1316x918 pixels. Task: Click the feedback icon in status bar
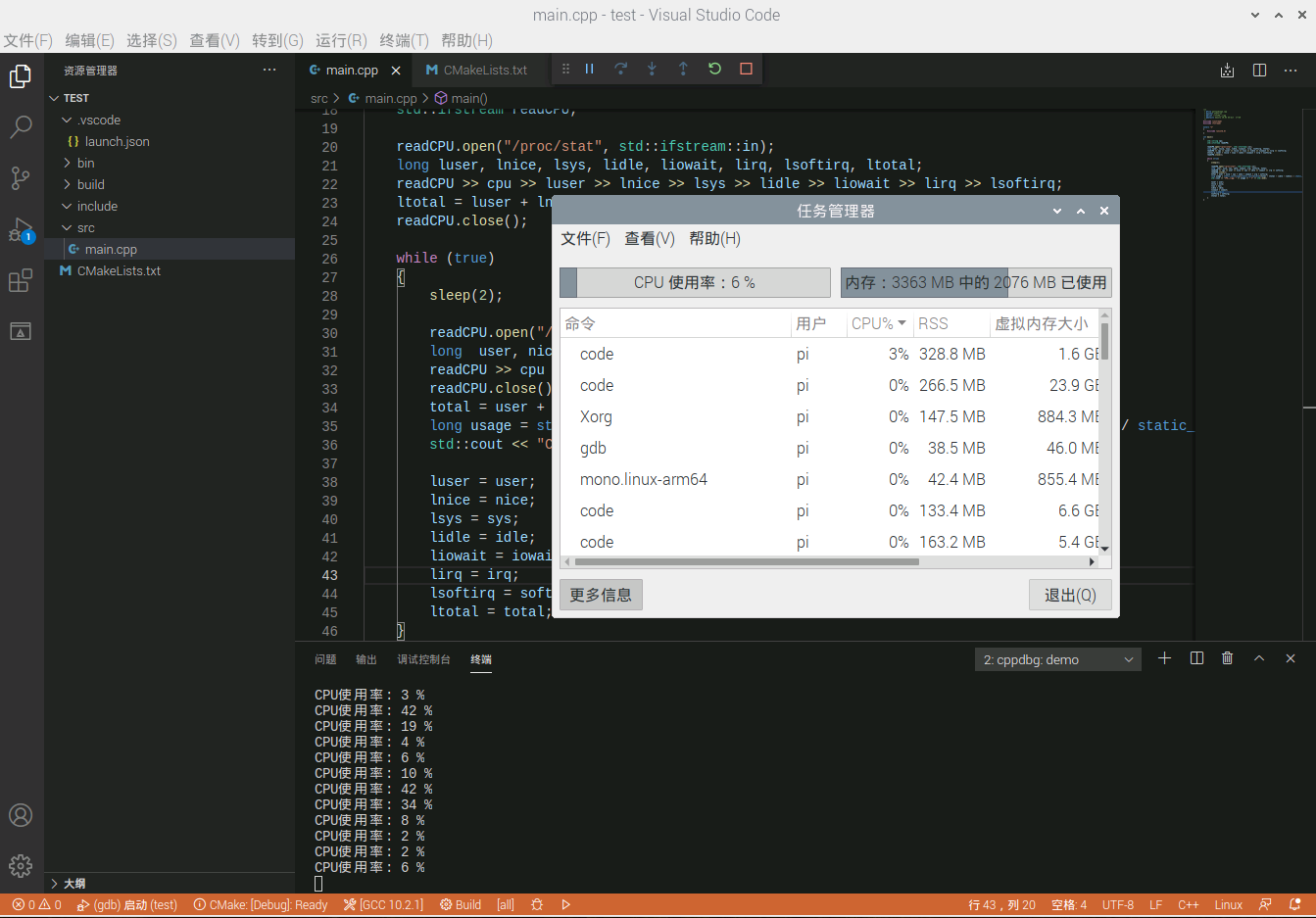(x=1265, y=904)
